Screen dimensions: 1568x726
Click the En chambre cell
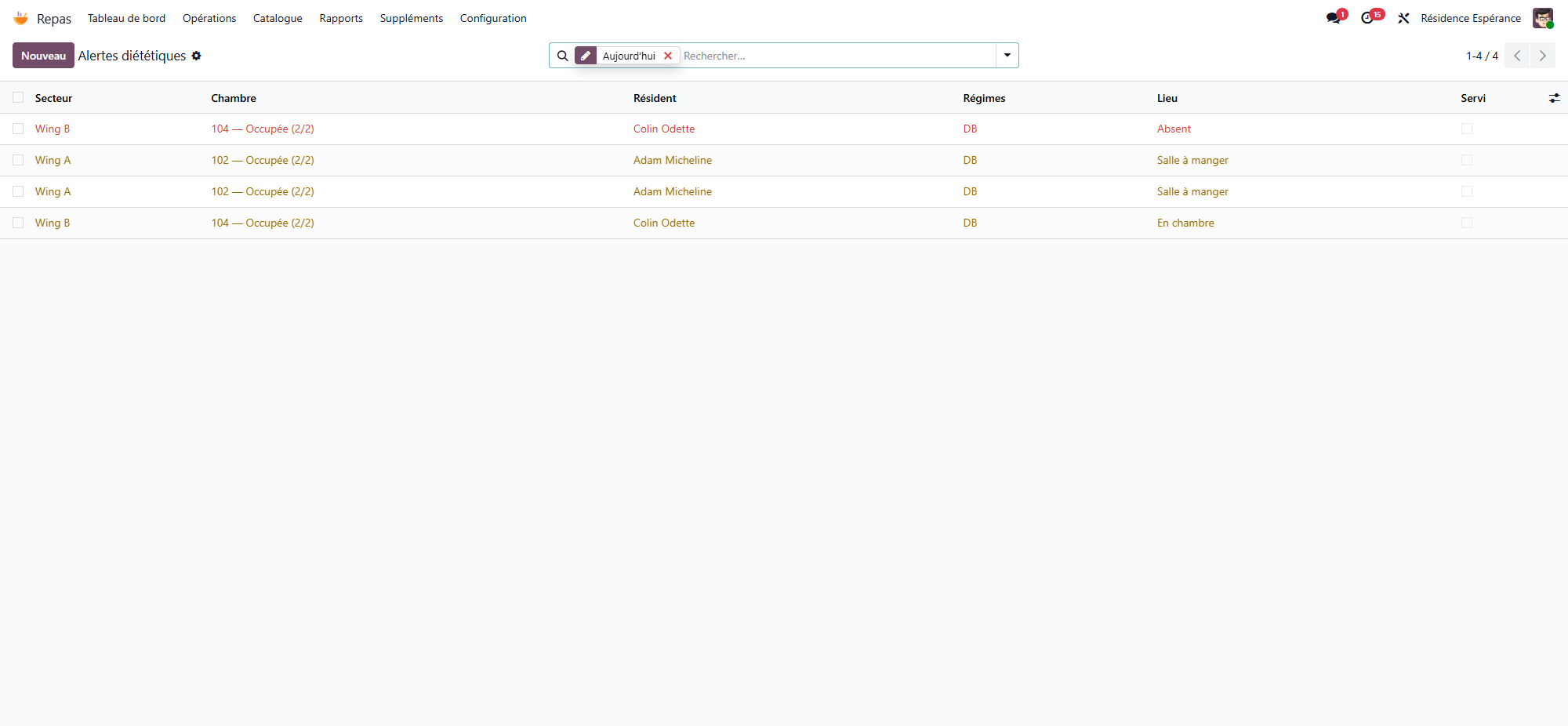coord(1185,223)
